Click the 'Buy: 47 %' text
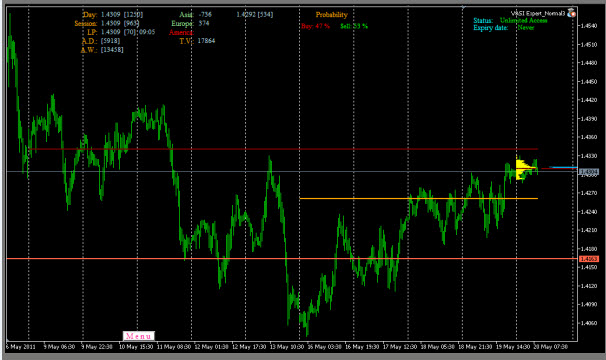 [x=315, y=26]
